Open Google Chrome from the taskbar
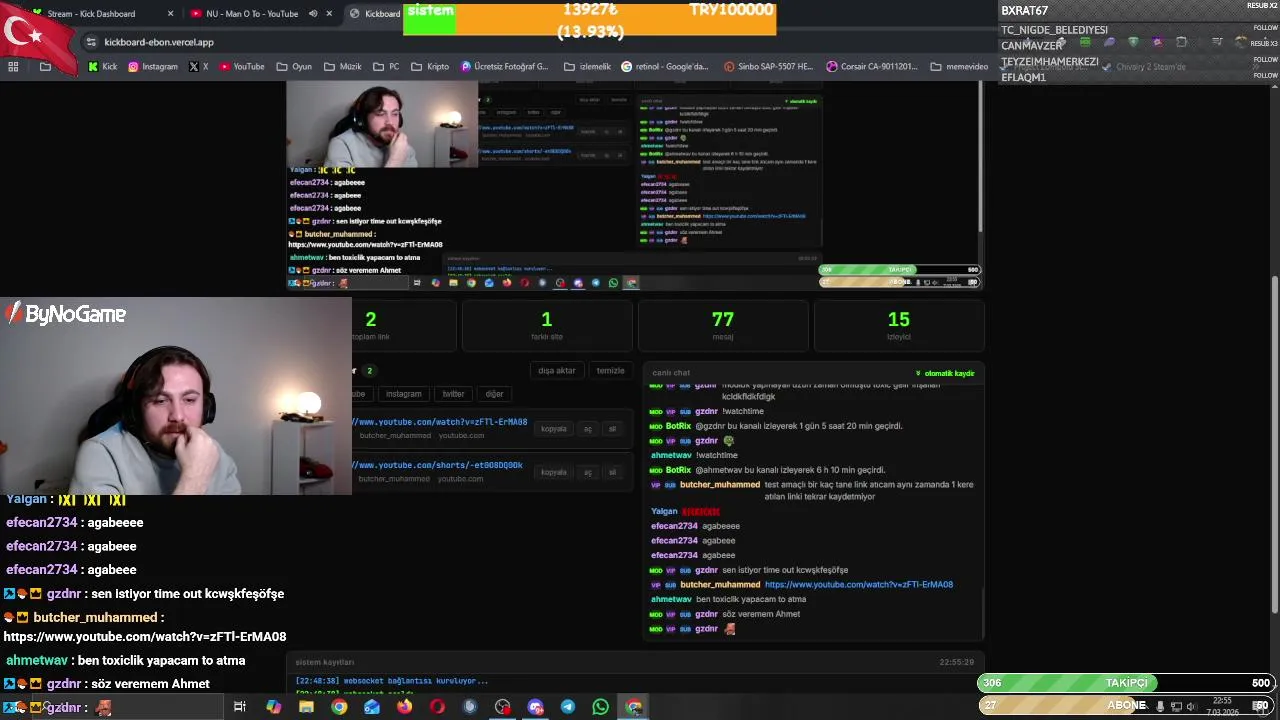 coord(339,707)
